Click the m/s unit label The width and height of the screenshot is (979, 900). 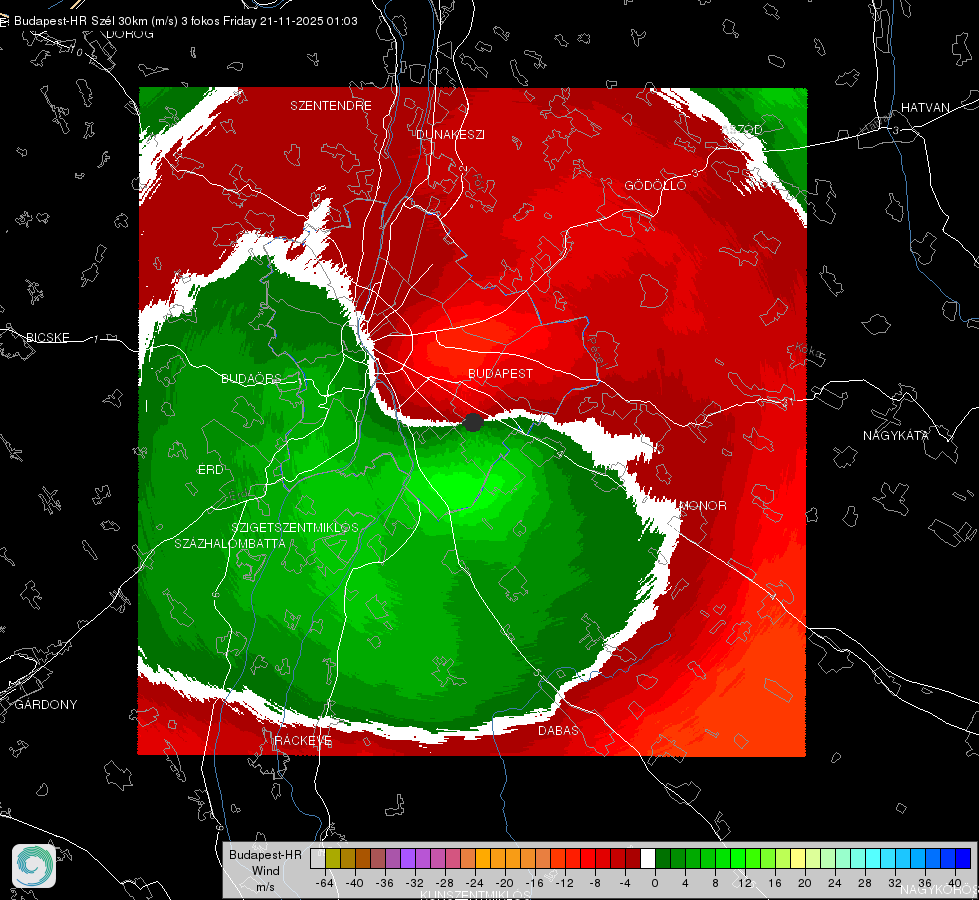point(265,886)
